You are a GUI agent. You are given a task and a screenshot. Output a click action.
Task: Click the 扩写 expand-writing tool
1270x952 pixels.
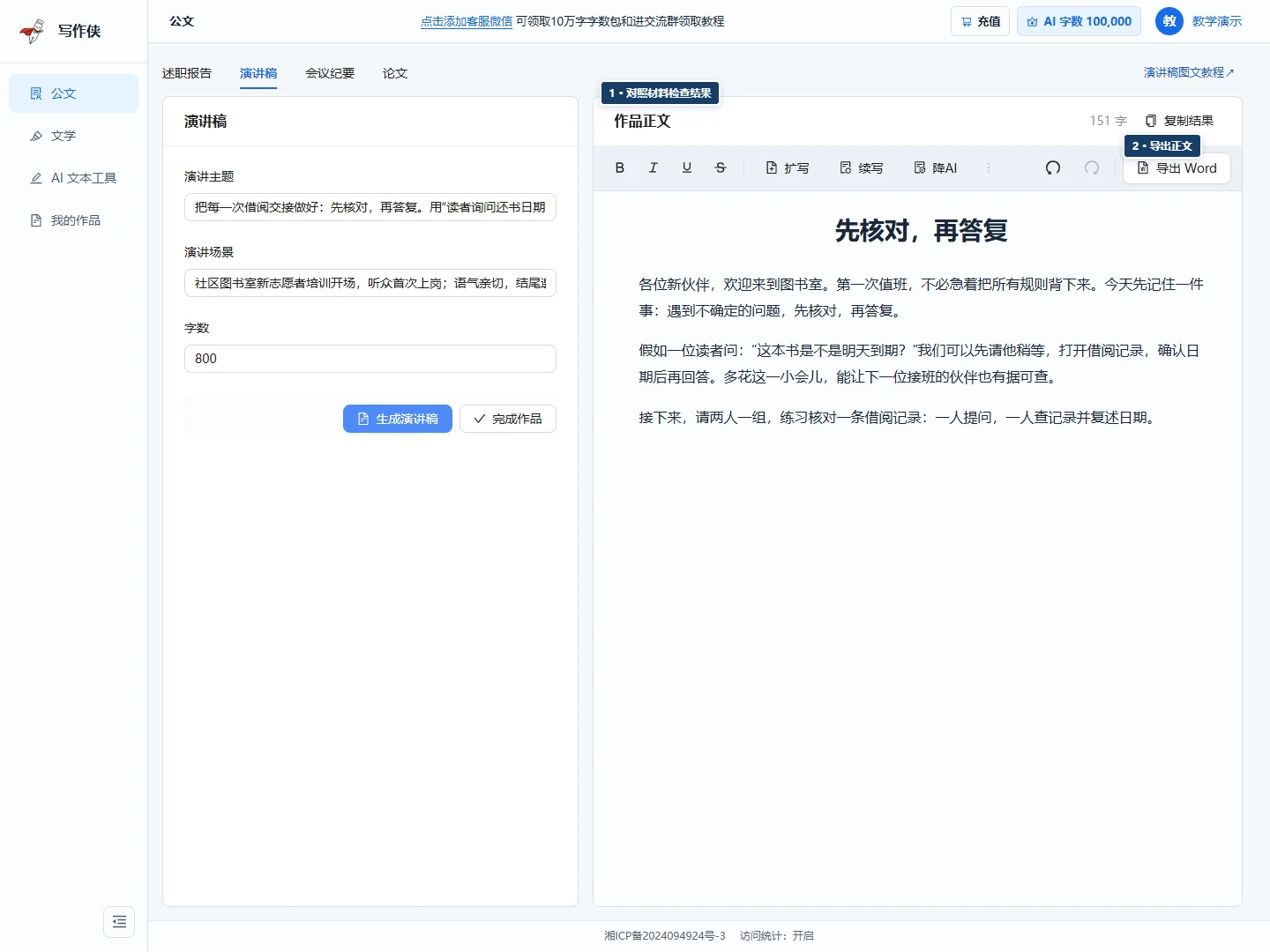tap(788, 167)
